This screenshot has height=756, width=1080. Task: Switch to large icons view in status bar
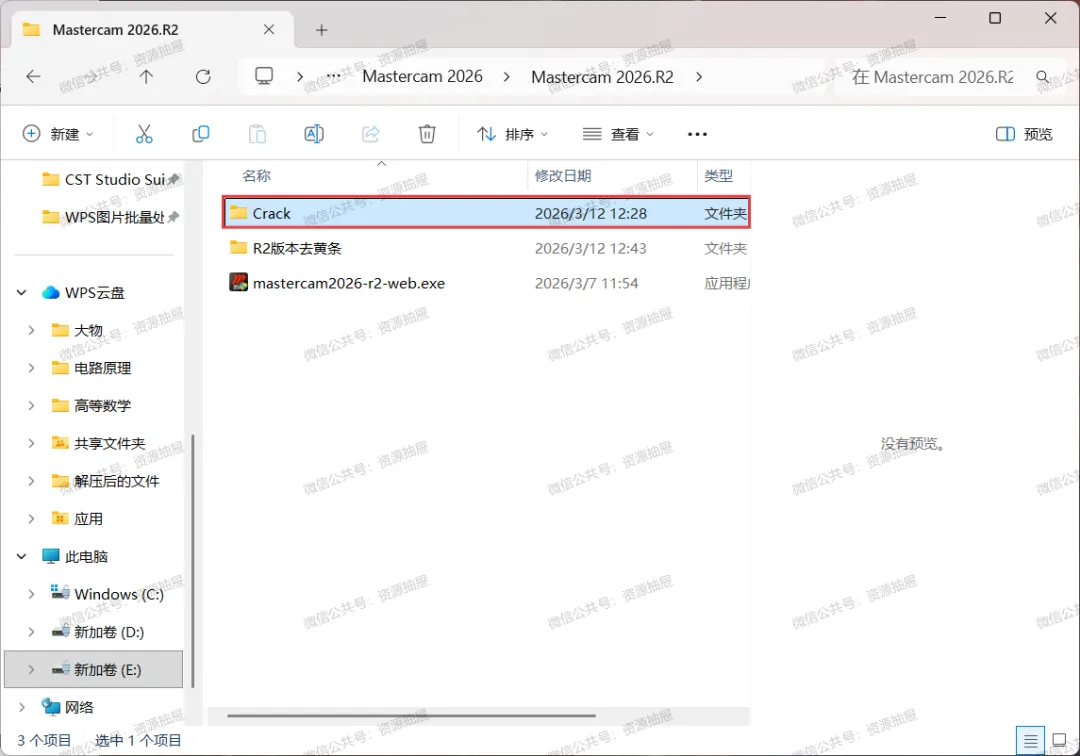click(x=1059, y=741)
